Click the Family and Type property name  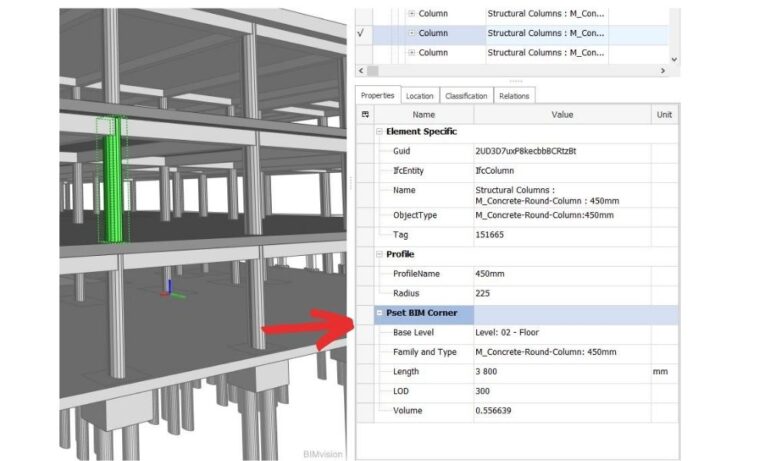point(425,352)
